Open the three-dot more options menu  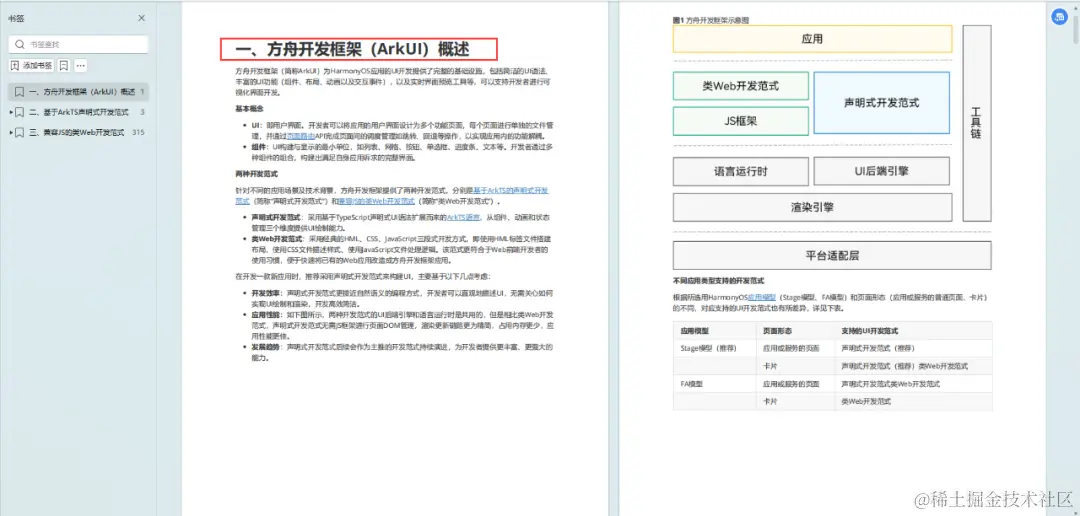pos(81,65)
